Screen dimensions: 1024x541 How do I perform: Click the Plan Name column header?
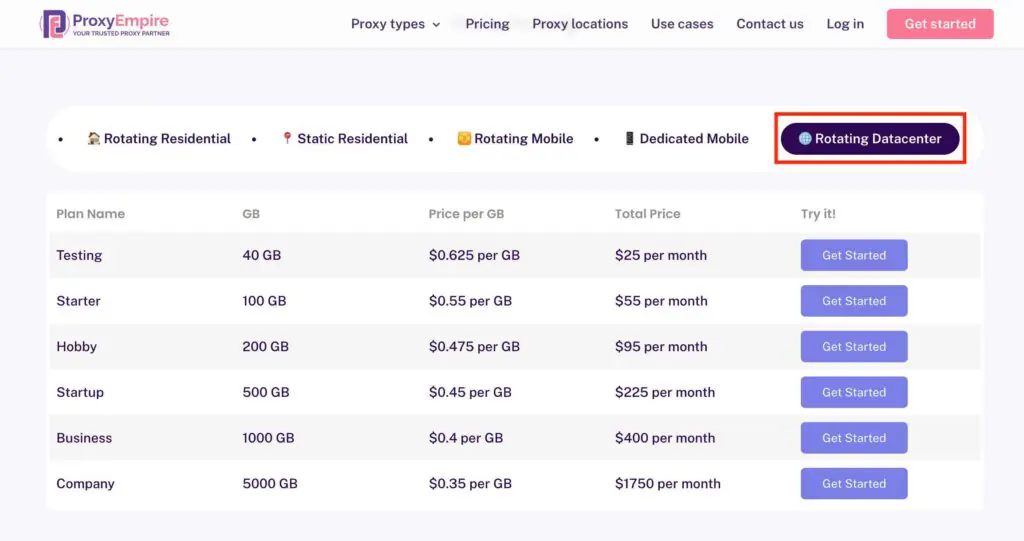[x=90, y=214]
